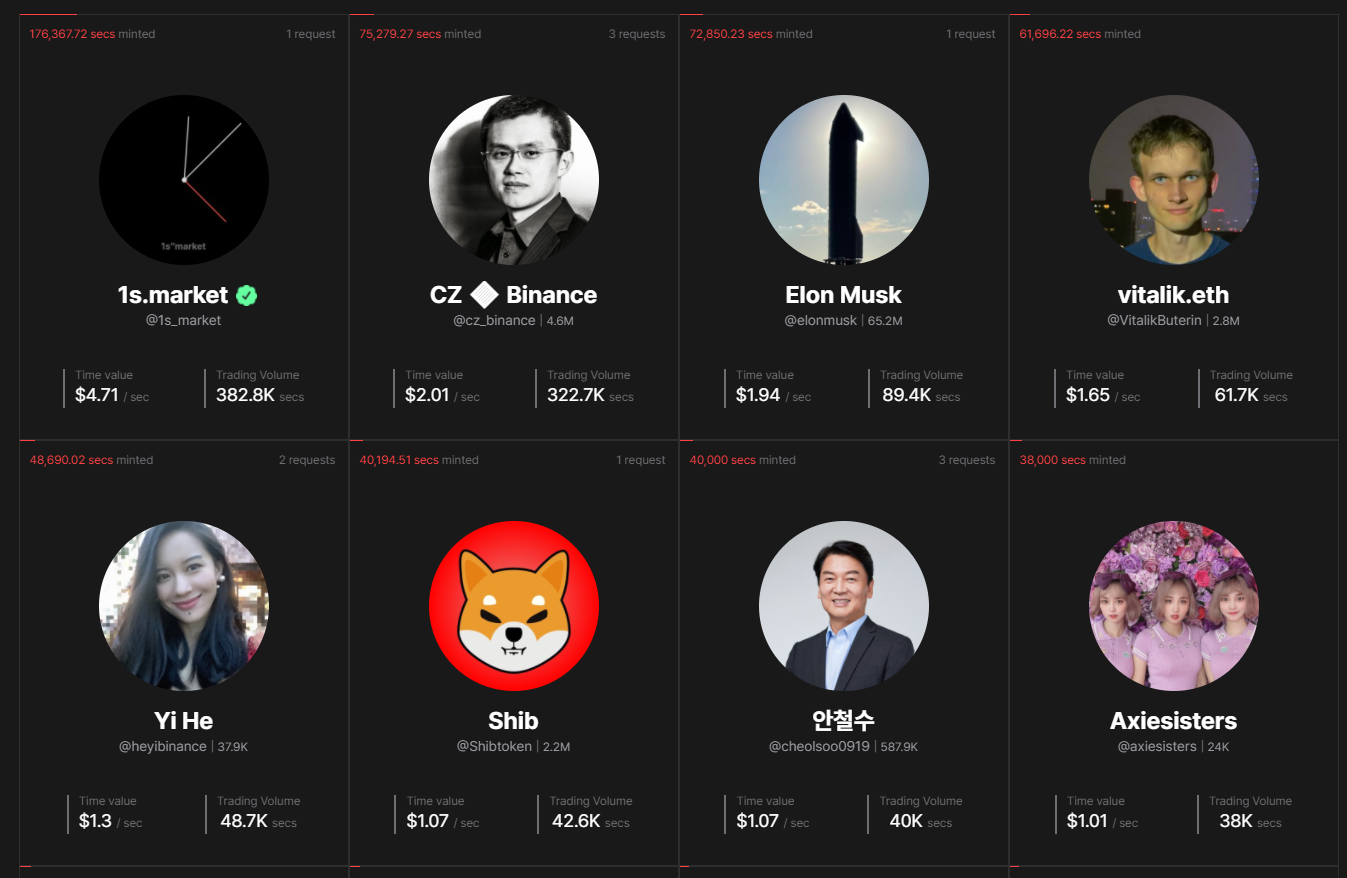Click the Elon Musk name heading
The width and height of the screenshot is (1347, 878).
coord(844,295)
